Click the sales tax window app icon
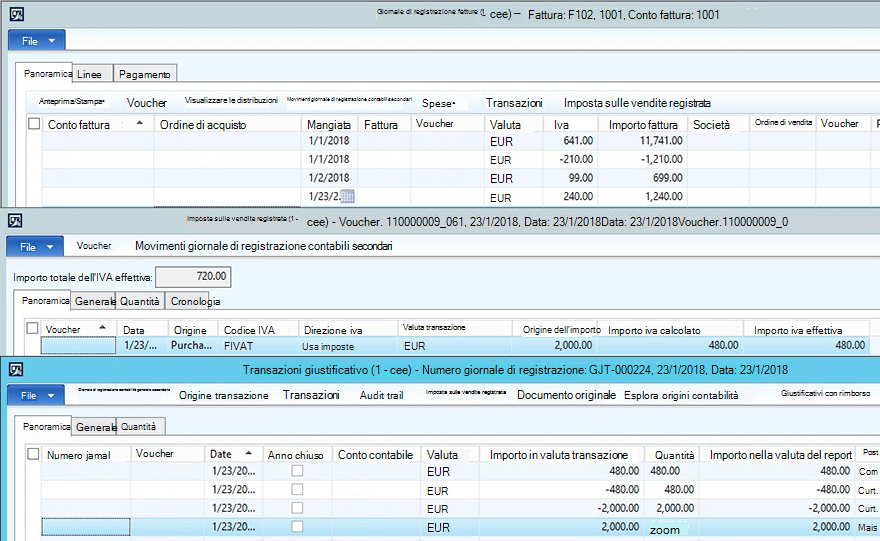Screen dimensions: 880x541 coord(15,221)
